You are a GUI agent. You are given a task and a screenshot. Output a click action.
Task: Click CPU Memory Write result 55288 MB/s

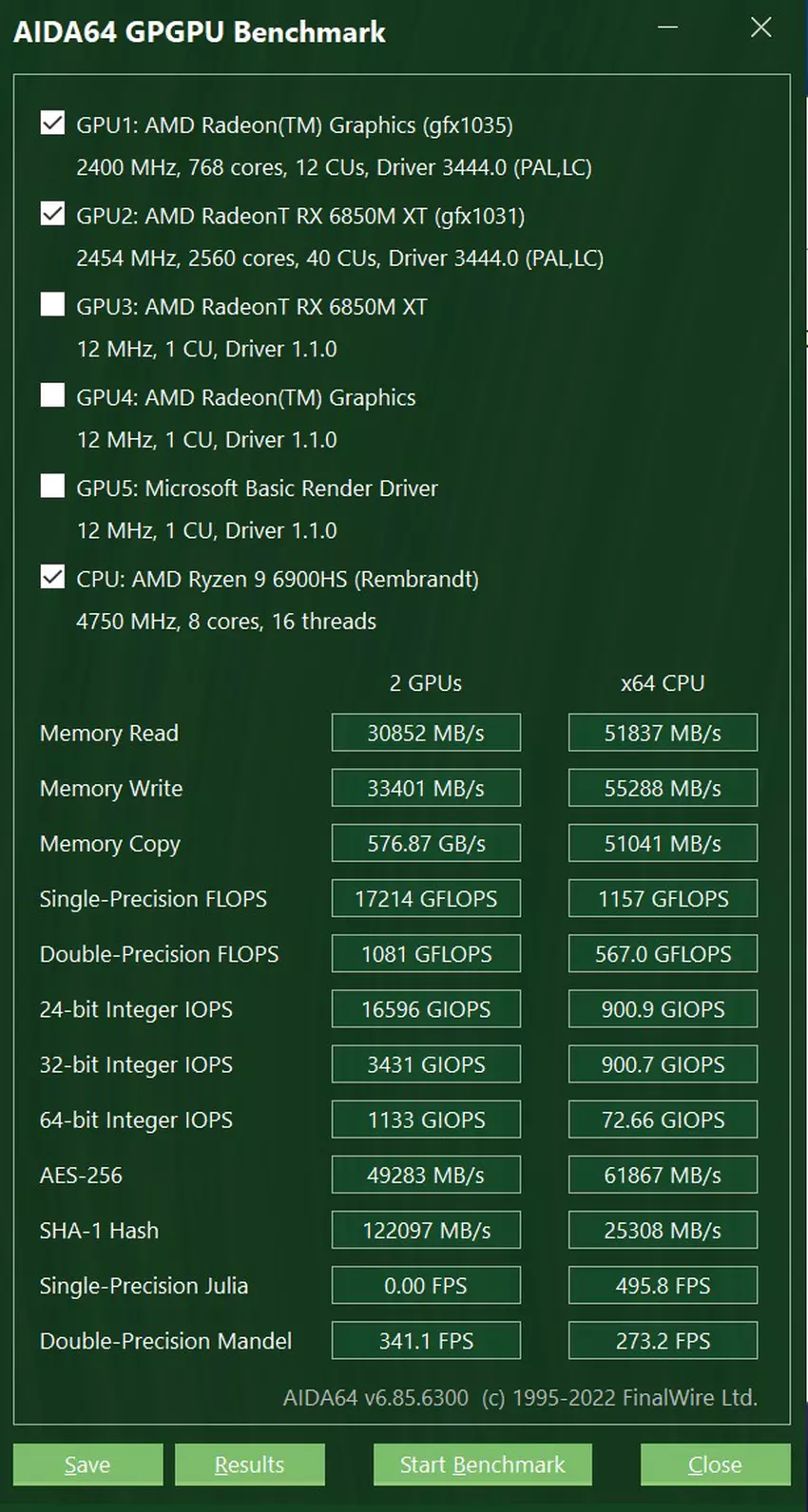coord(663,788)
